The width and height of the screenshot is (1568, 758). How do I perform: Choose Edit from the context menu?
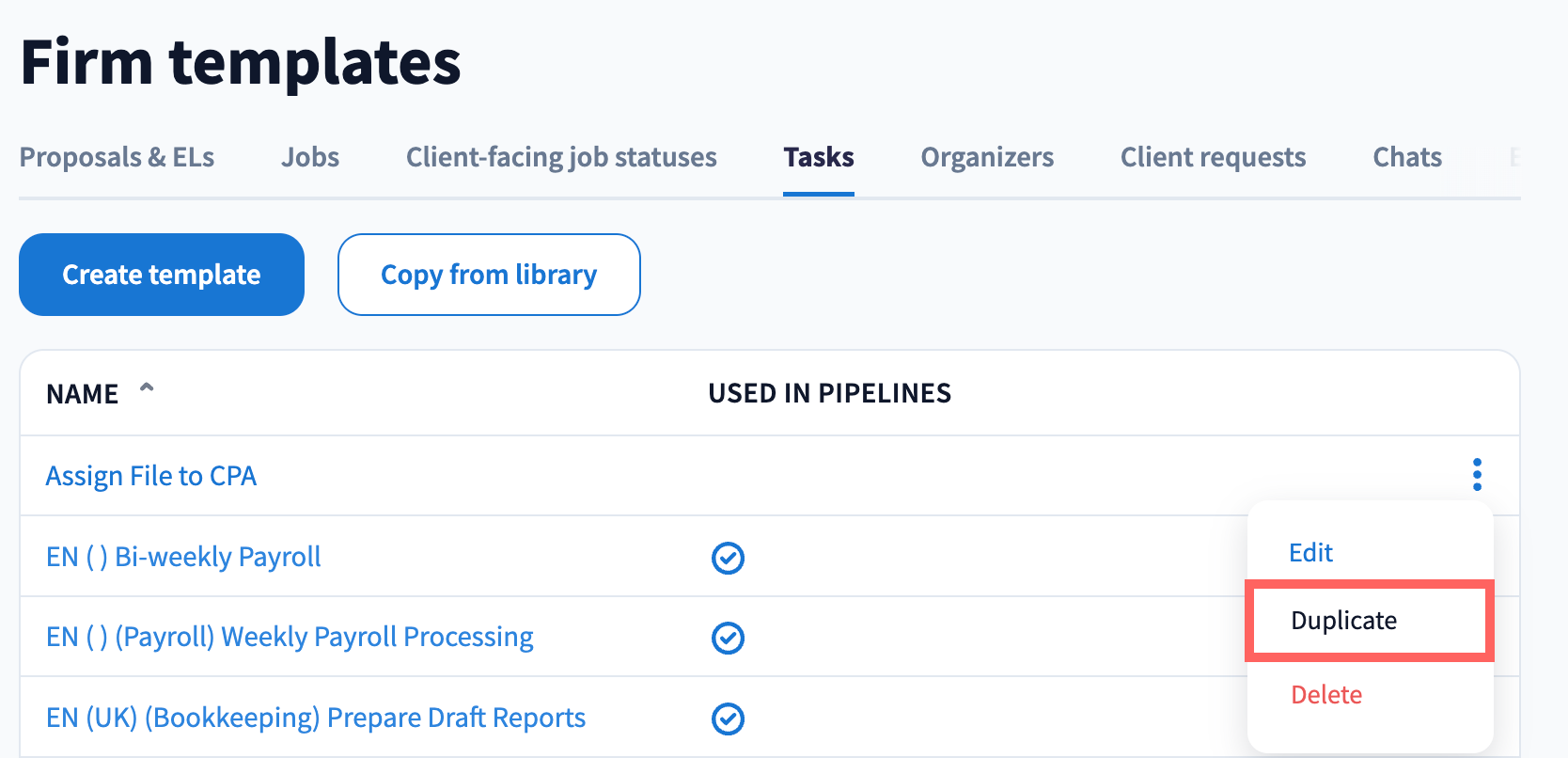[1310, 553]
